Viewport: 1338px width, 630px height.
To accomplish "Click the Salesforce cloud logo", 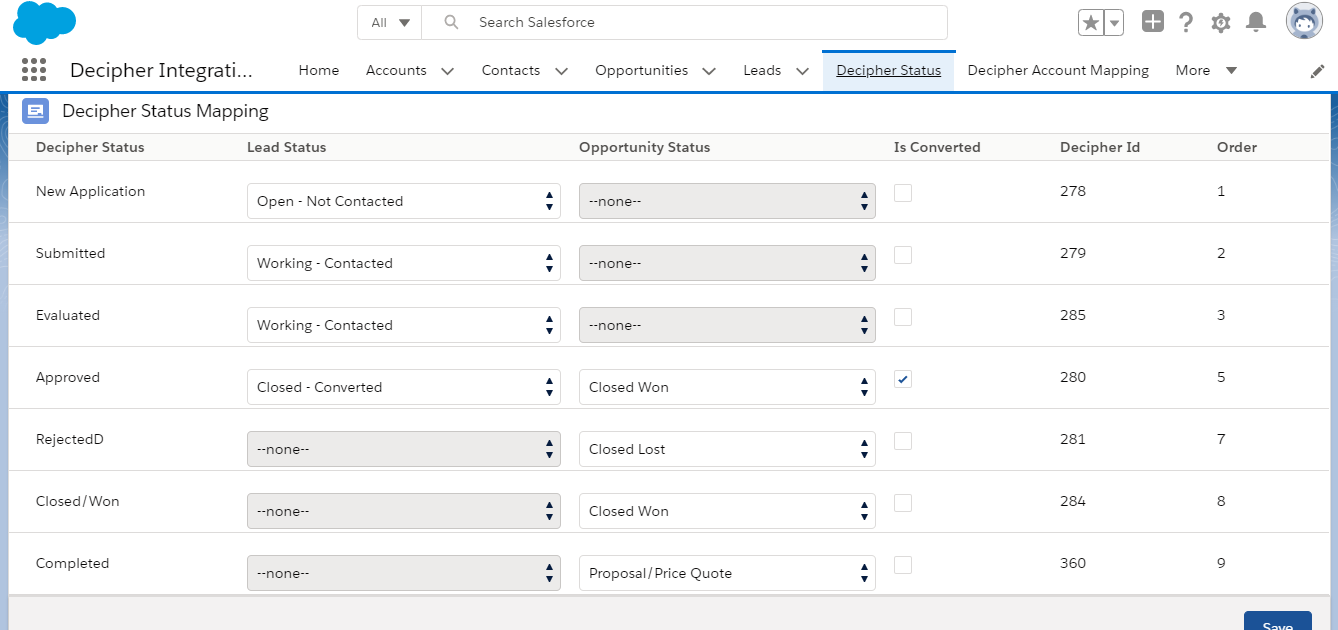I will pyautogui.click(x=45, y=22).
